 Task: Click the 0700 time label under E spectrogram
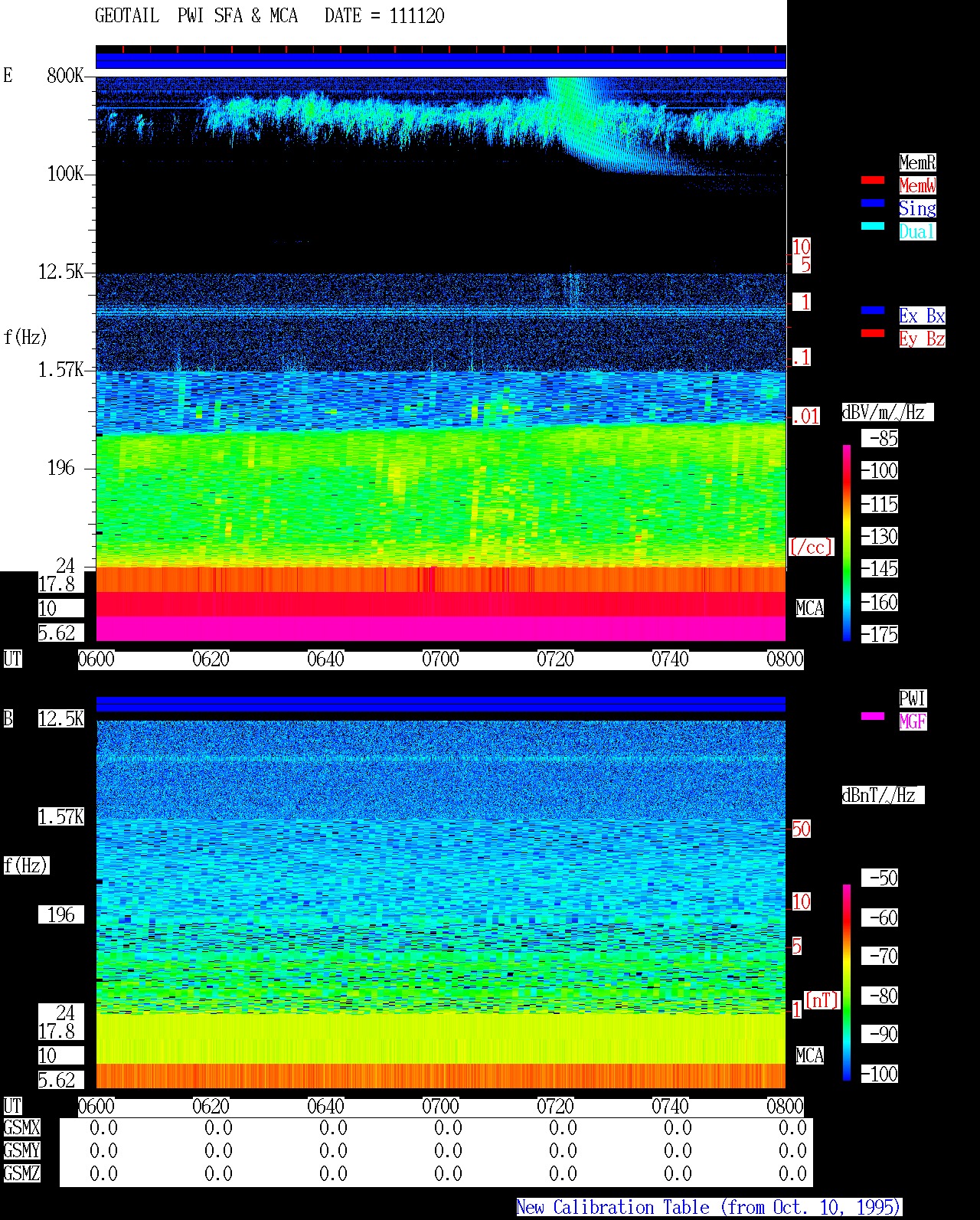click(x=440, y=659)
